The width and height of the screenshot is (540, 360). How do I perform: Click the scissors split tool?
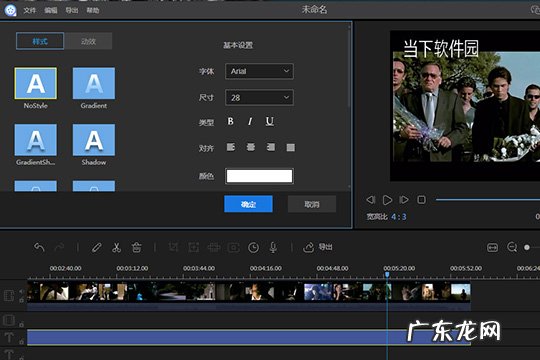tap(116, 247)
